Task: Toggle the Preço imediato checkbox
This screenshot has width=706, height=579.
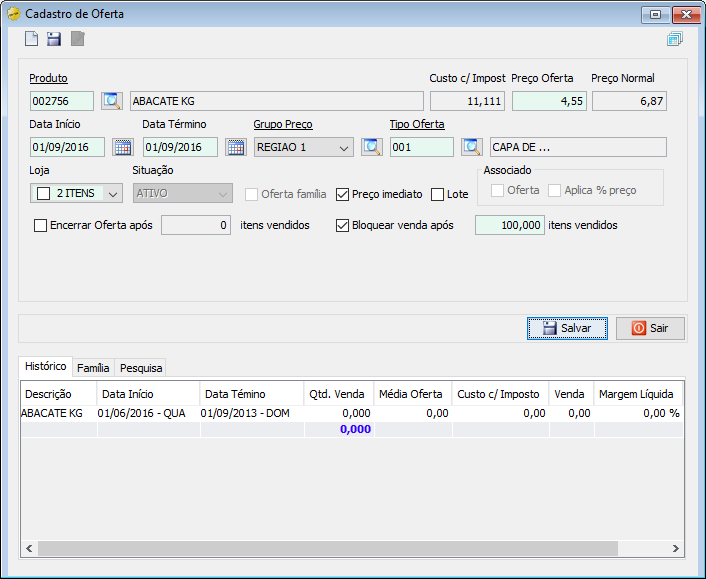Action: [342, 194]
